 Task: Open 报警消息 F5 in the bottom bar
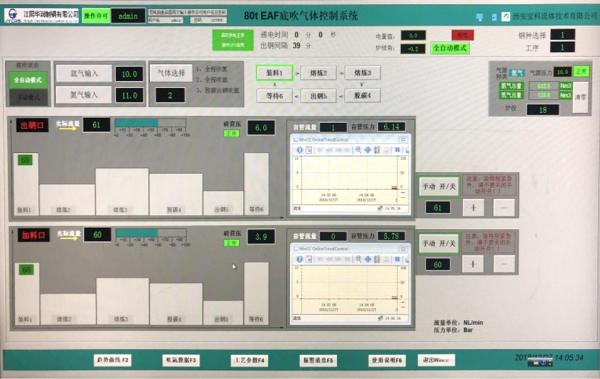tap(318, 360)
